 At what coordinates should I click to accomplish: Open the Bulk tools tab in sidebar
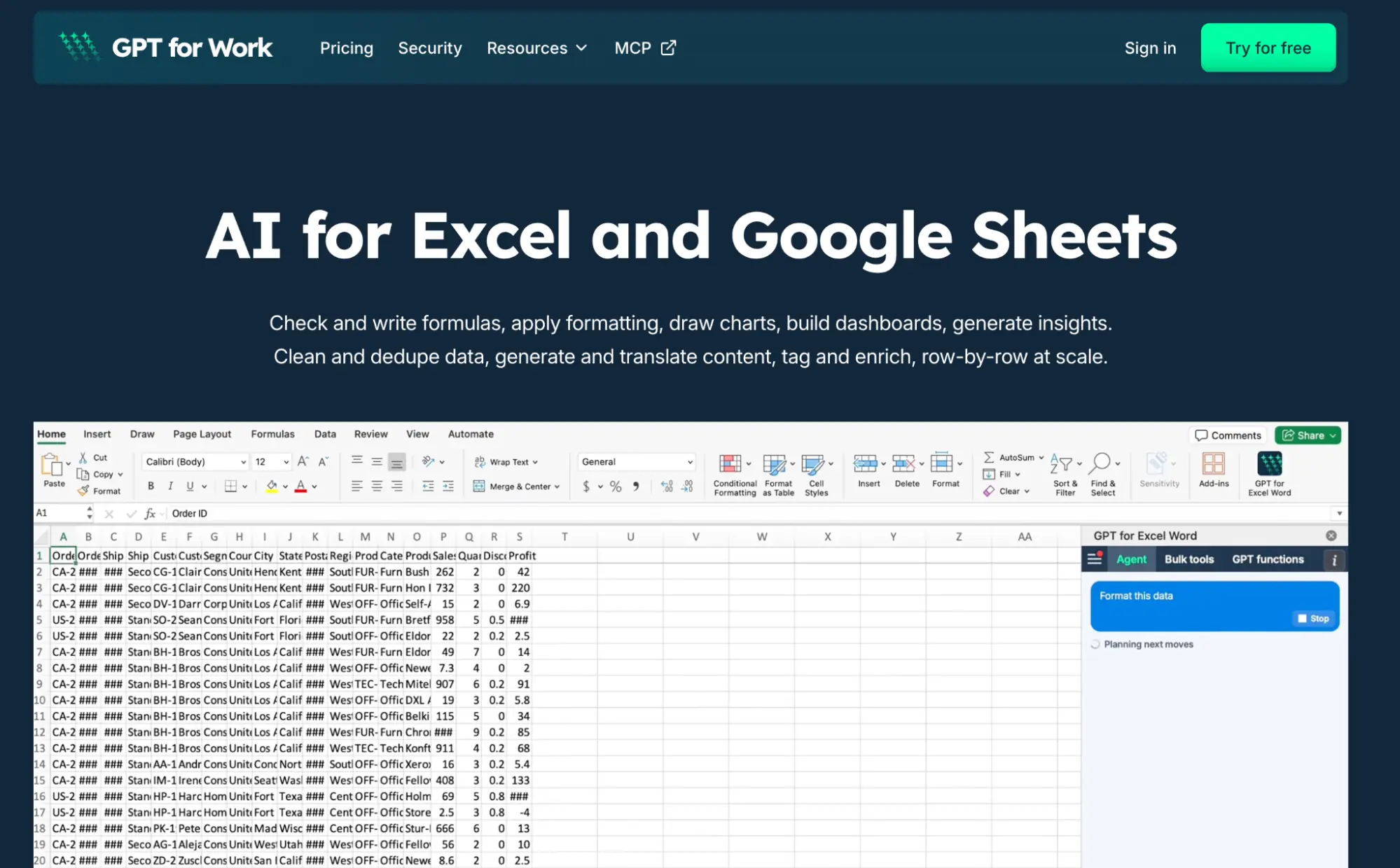(1188, 559)
